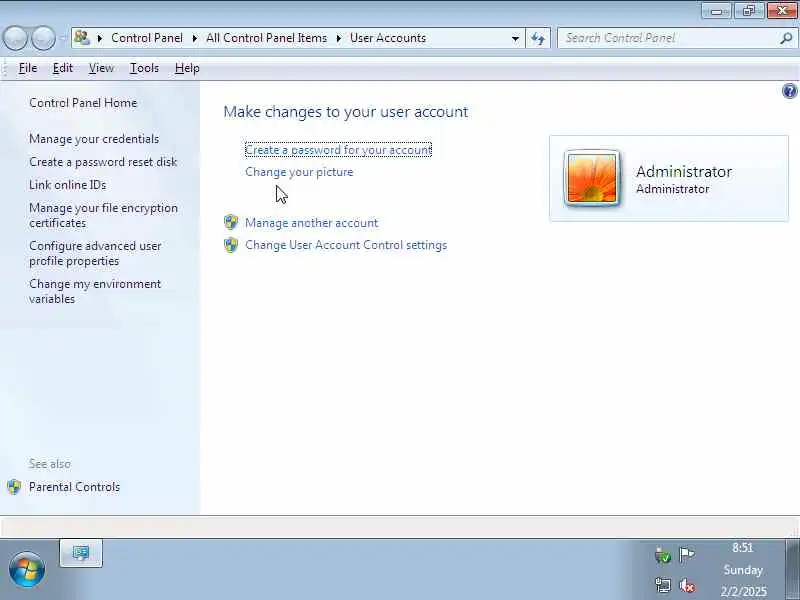Click the Back navigation arrow button

point(15,38)
